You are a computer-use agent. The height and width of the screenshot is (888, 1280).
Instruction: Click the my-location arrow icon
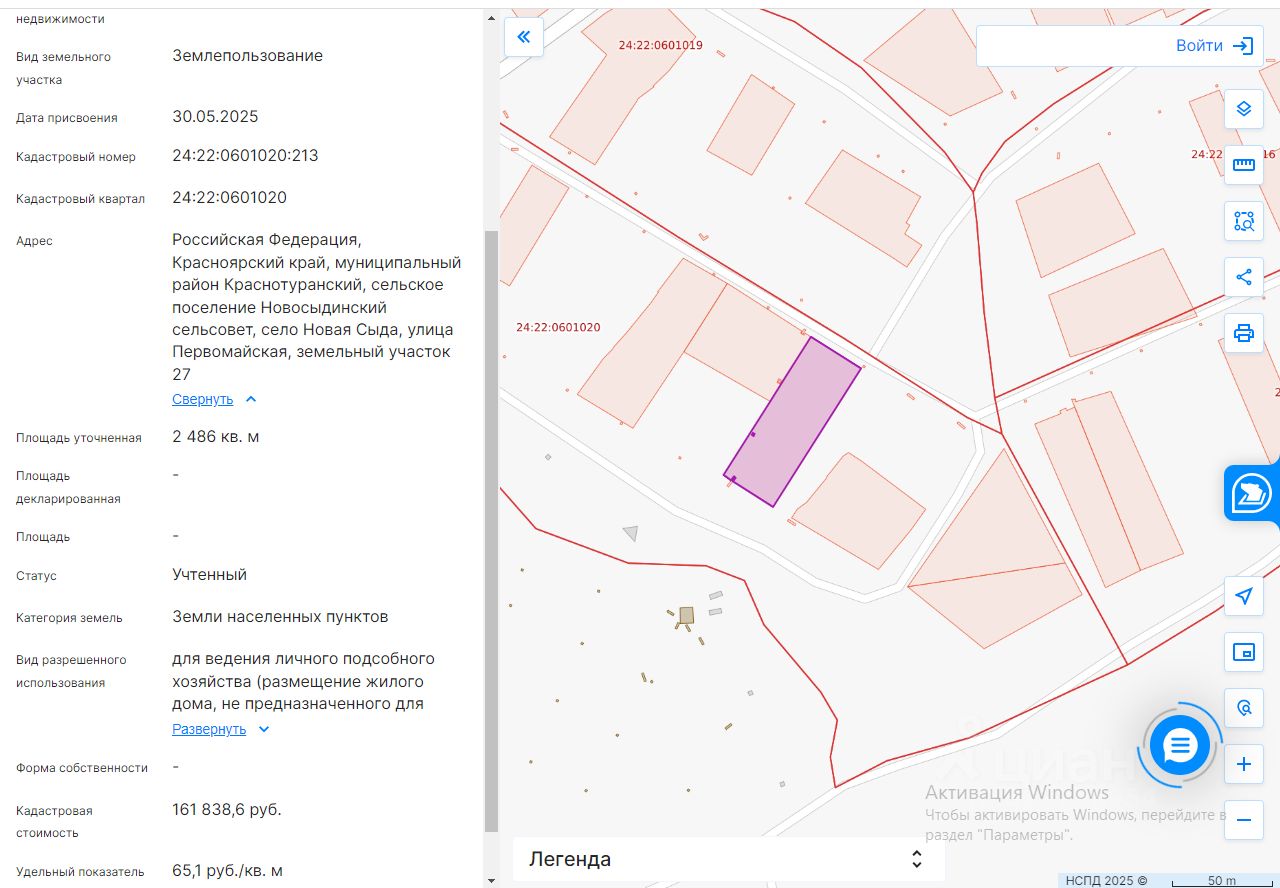(1243, 597)
